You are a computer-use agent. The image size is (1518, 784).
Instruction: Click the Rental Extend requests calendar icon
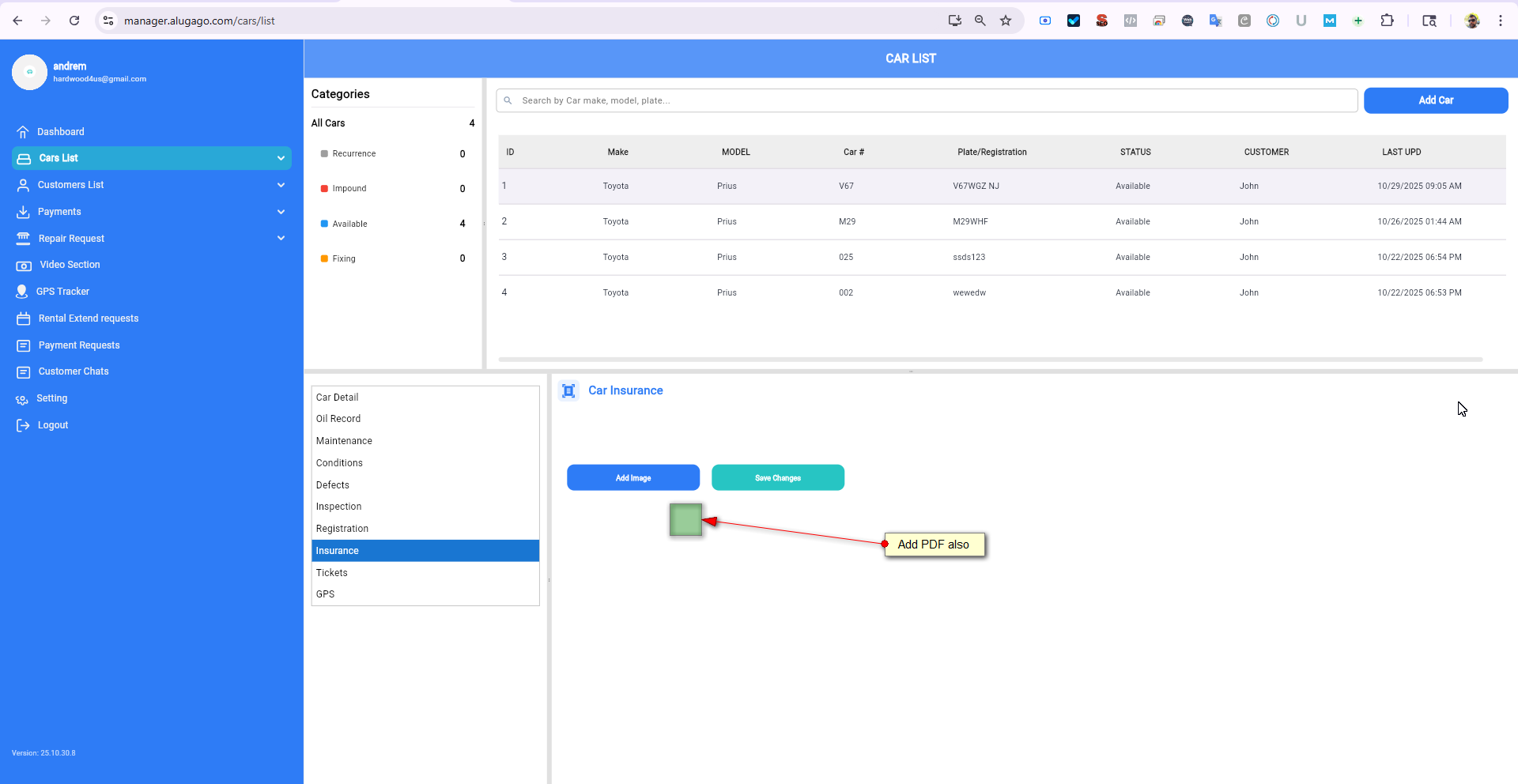24,318
